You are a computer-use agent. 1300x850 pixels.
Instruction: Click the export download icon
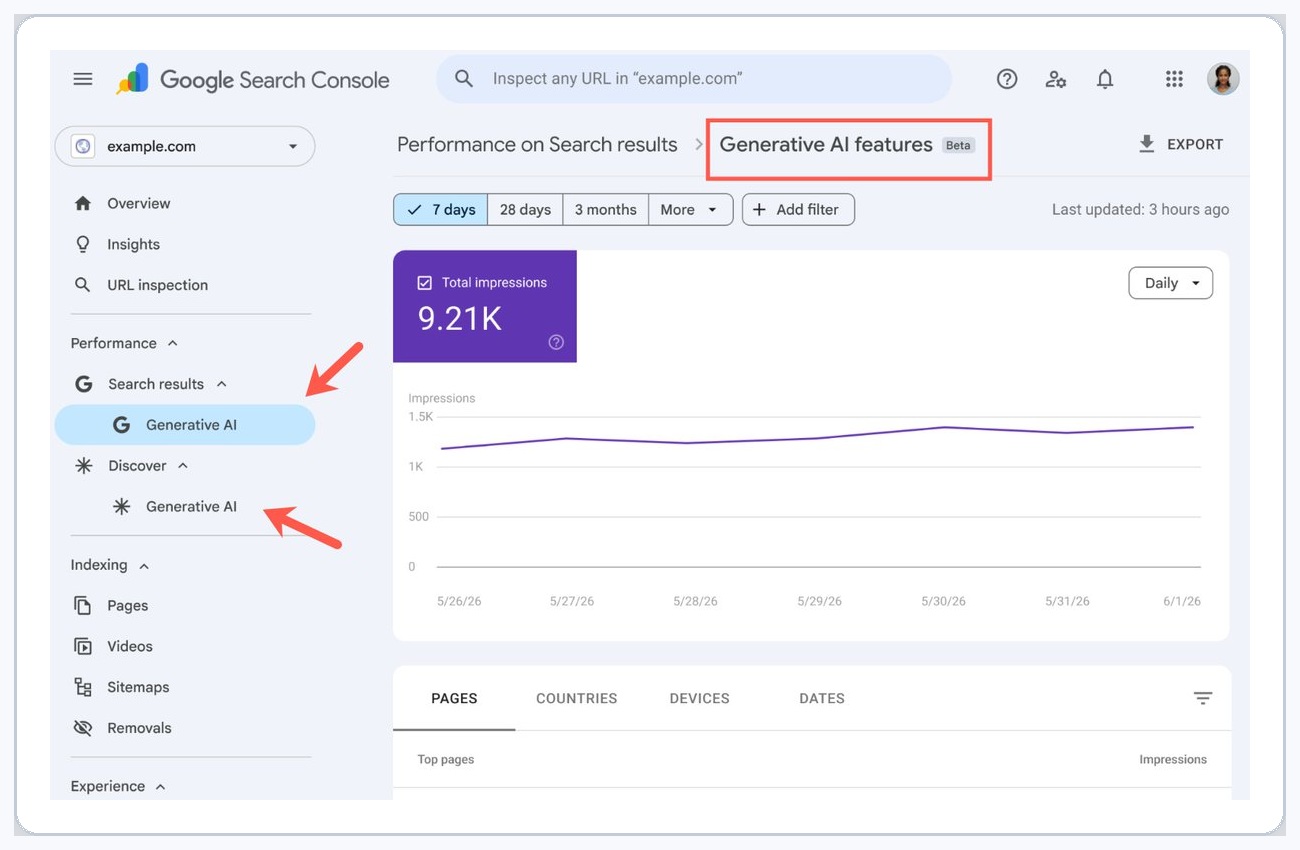coord(1146,144)
